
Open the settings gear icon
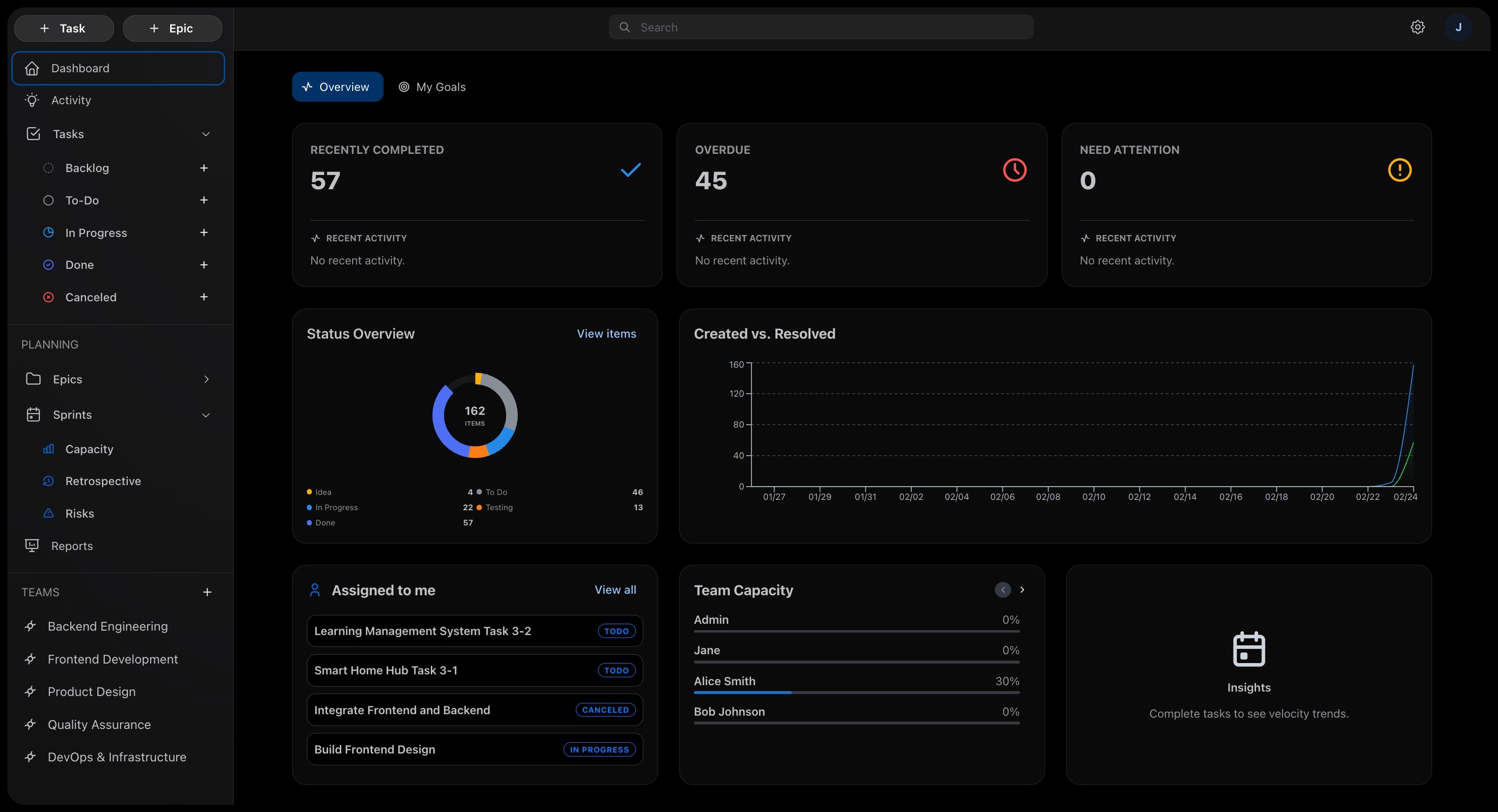pos(1417,28)
